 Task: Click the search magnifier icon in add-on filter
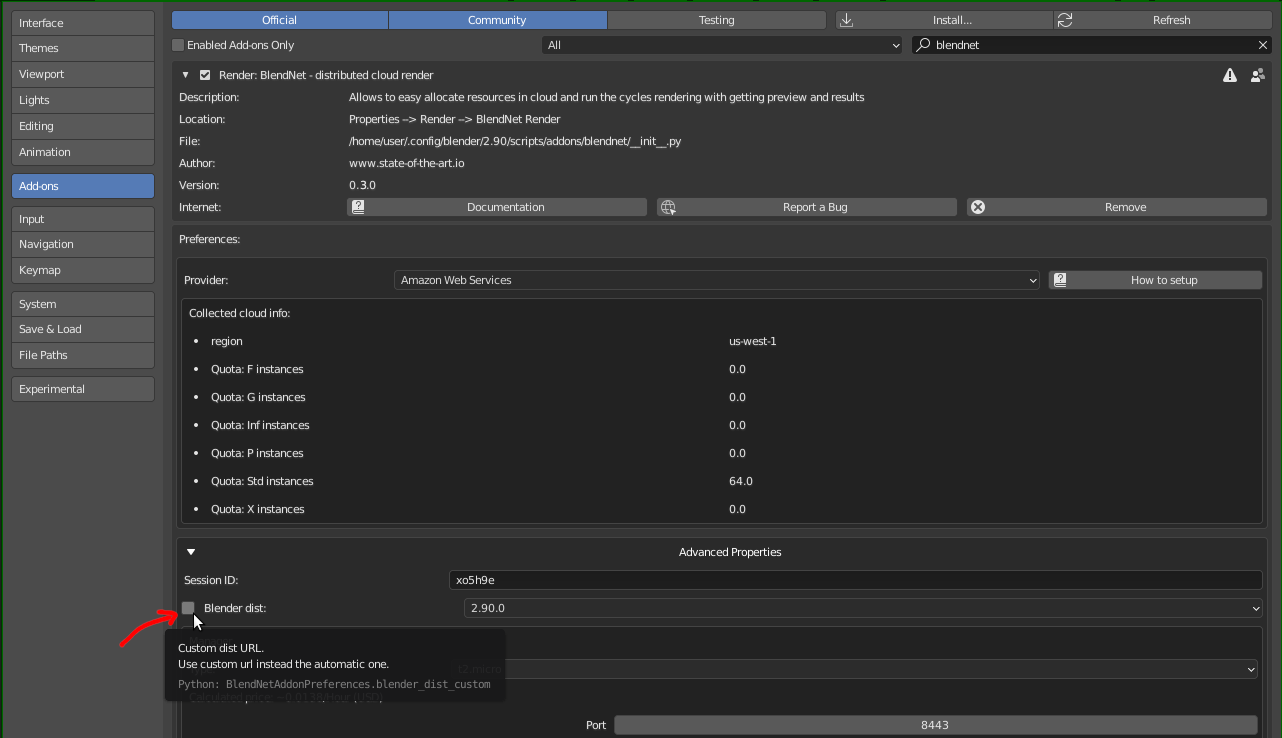point(924,45)
